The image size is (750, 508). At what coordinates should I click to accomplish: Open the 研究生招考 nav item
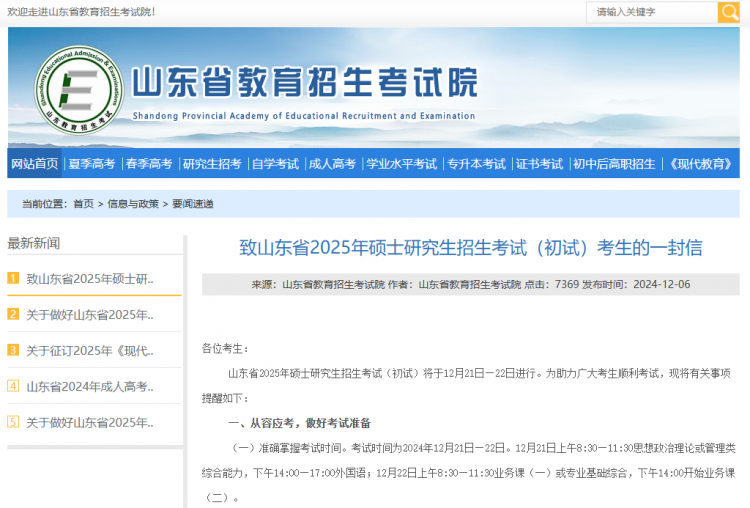click(x=212, y=164)
